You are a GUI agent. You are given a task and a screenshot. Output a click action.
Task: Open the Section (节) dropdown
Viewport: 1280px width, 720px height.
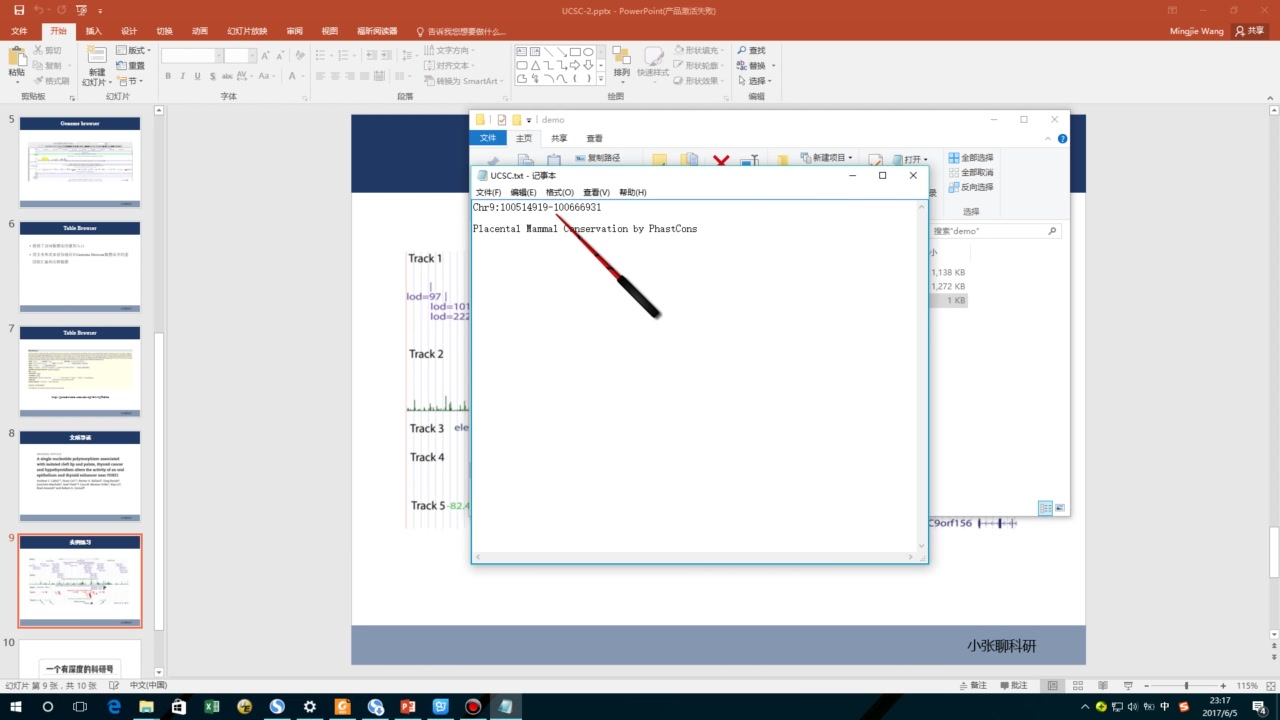click(130, 81)
